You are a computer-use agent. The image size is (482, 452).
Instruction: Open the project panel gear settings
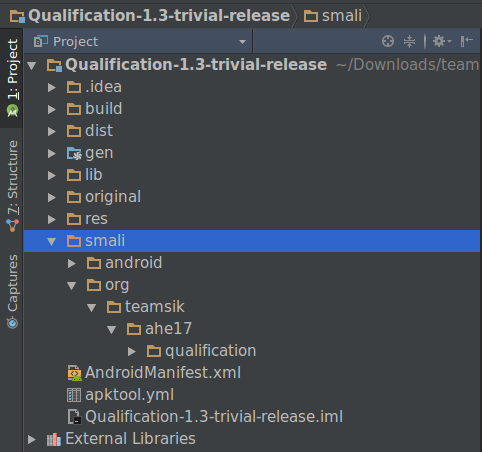442,41
